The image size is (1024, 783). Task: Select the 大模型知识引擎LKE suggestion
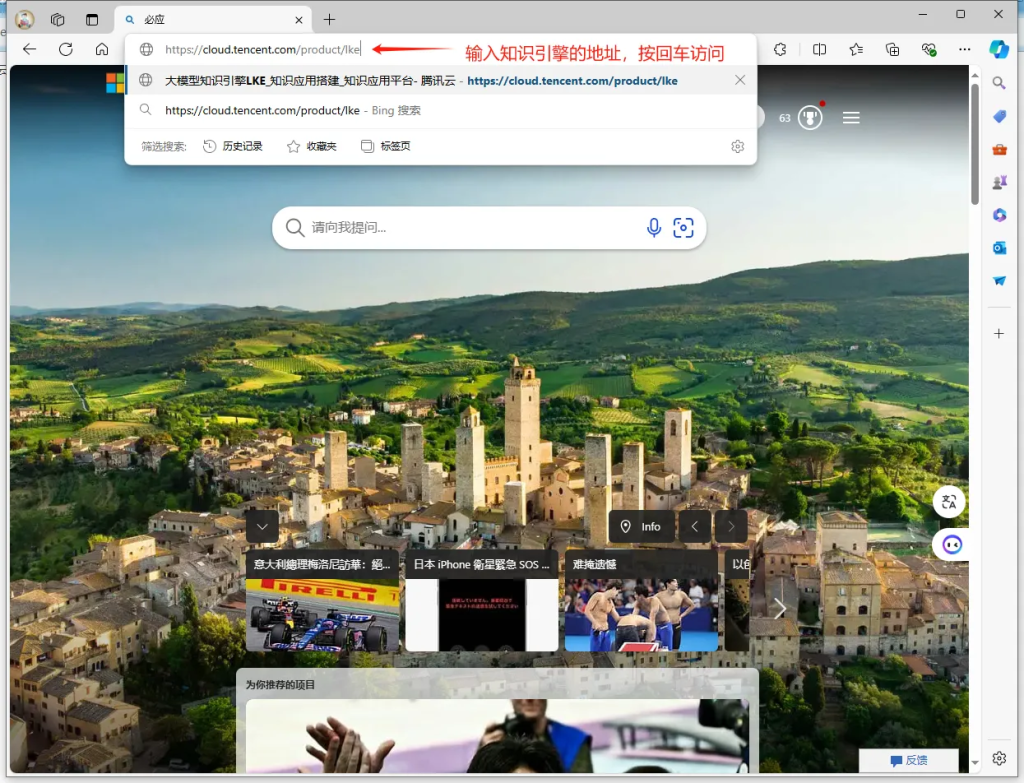point(420,80)
